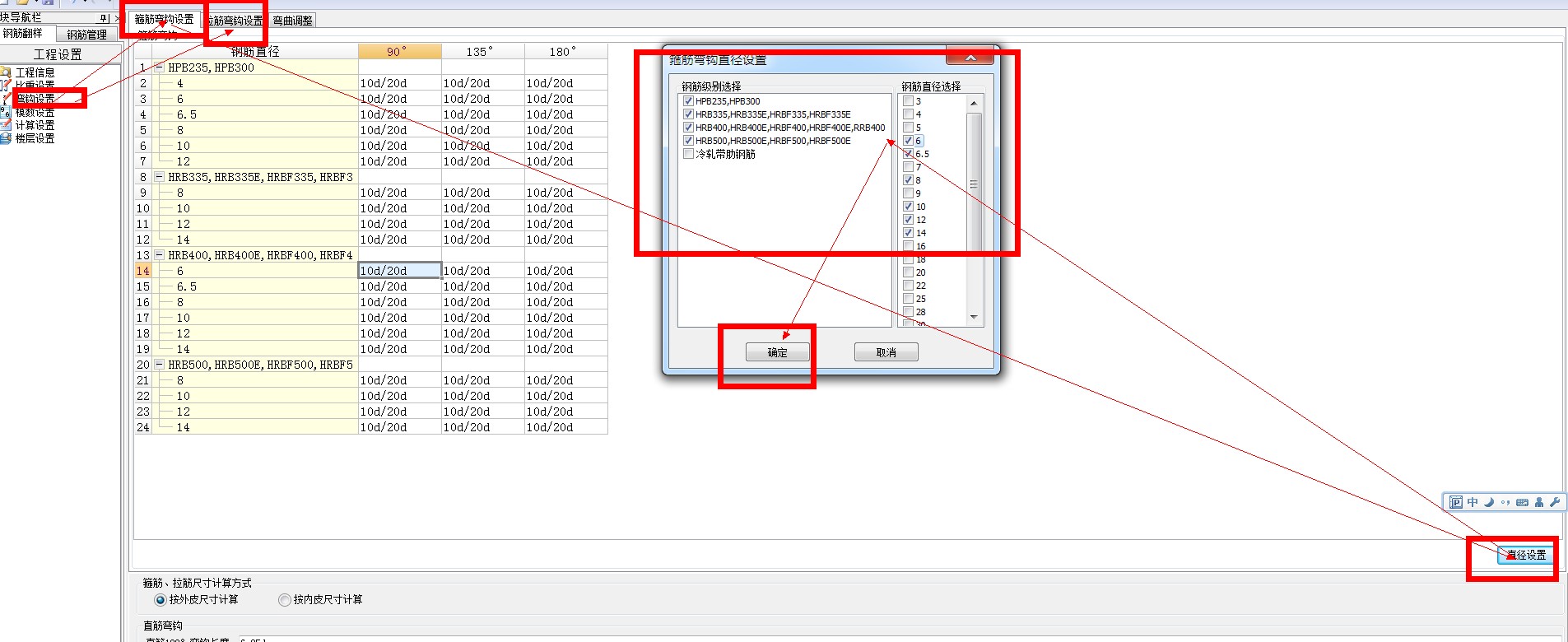The image size is (1568, 642).
Task: Uncheck HRB500,HRB500E grade checkbox
Action: click(x=688, y=141)
